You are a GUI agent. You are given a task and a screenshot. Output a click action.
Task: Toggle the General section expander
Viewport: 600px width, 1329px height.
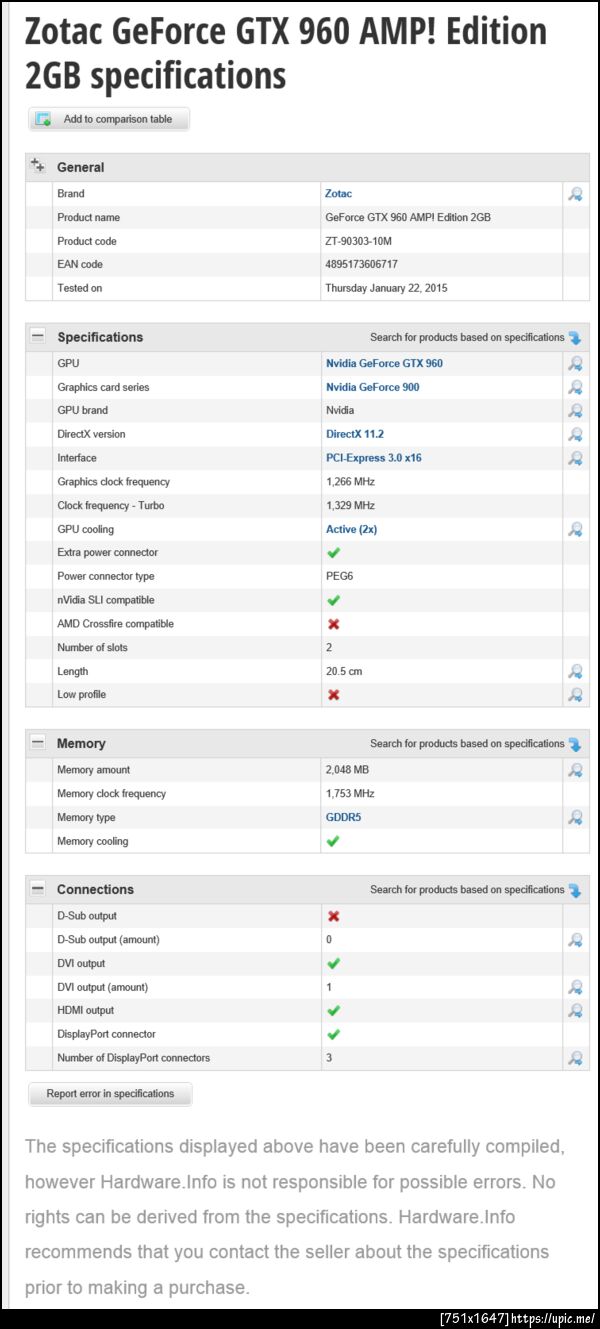pyautogui.click(x=38, y=166)
